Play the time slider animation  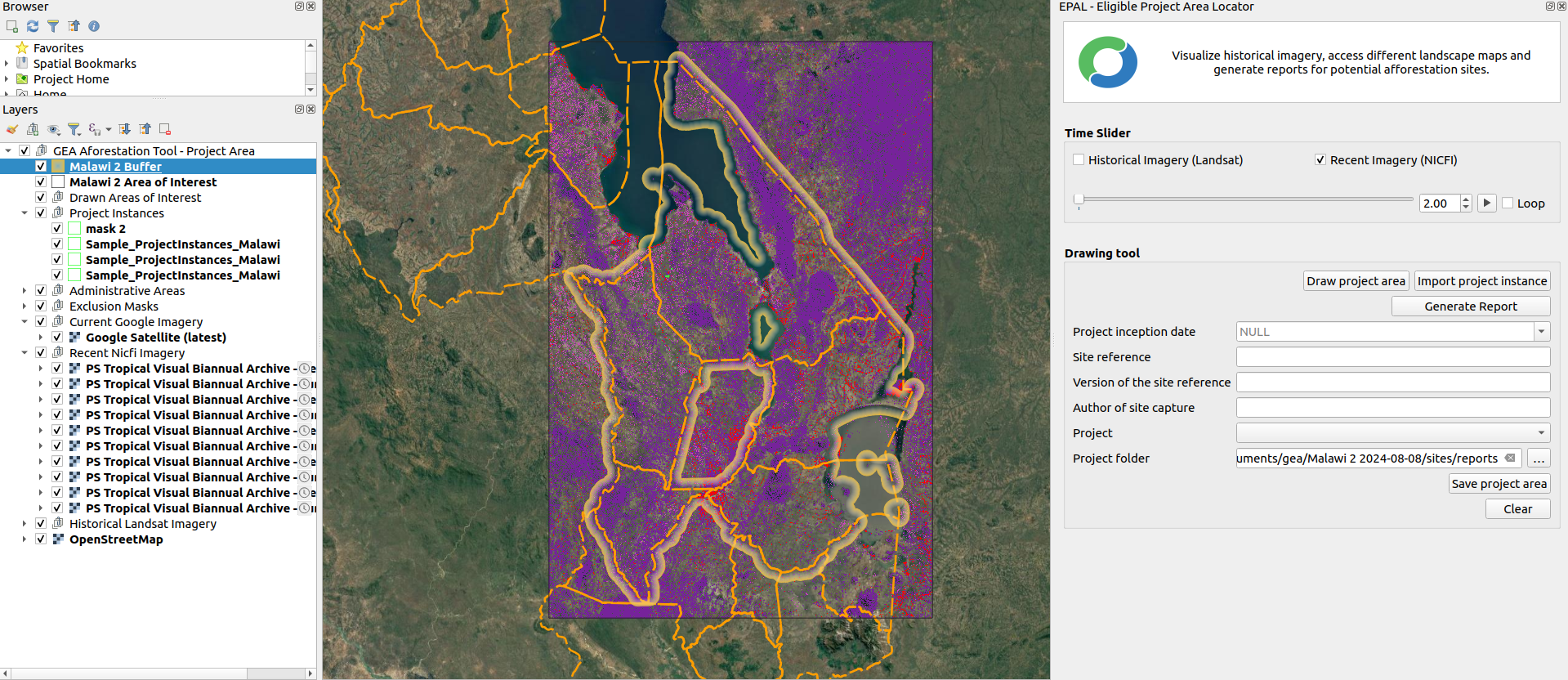[1486, 204]
